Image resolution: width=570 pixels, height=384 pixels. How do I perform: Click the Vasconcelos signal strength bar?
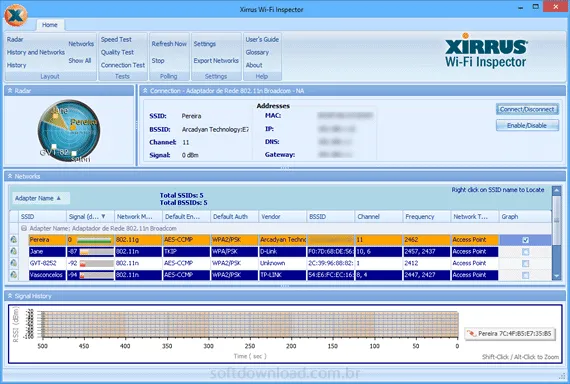[96, 275]
